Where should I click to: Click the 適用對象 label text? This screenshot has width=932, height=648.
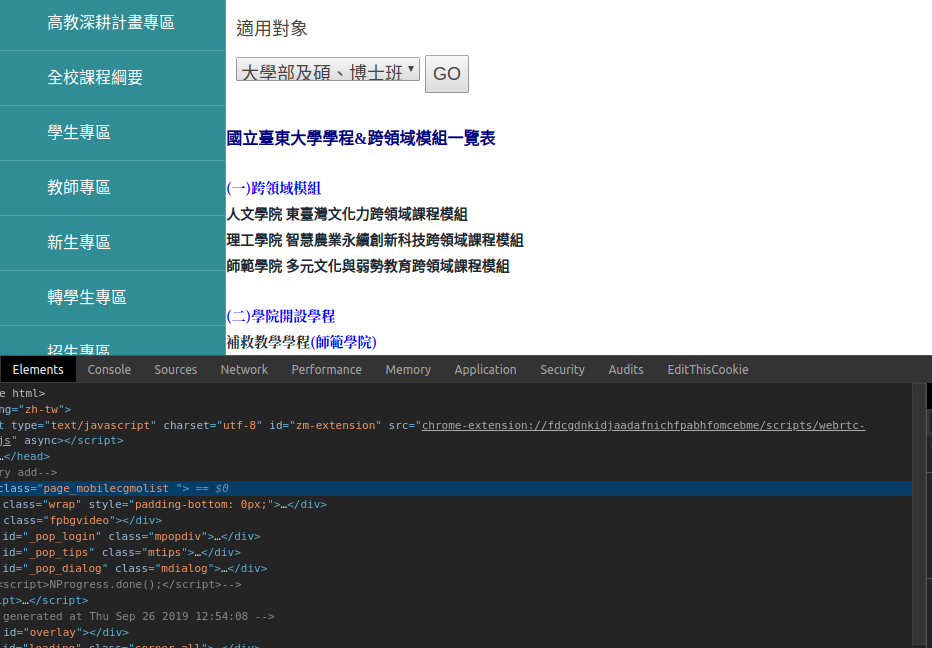[x=272, y=29]
